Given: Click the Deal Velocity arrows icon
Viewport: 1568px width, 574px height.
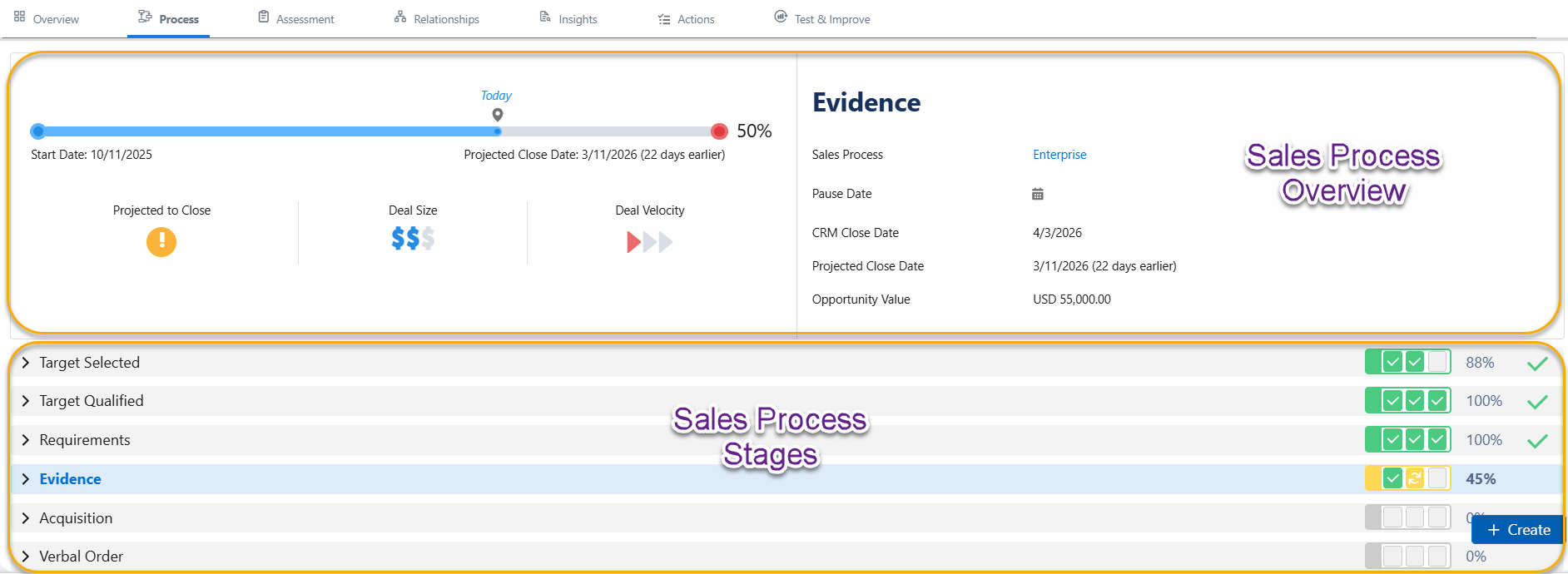Looking at the screenshot, I should (649, 242).
